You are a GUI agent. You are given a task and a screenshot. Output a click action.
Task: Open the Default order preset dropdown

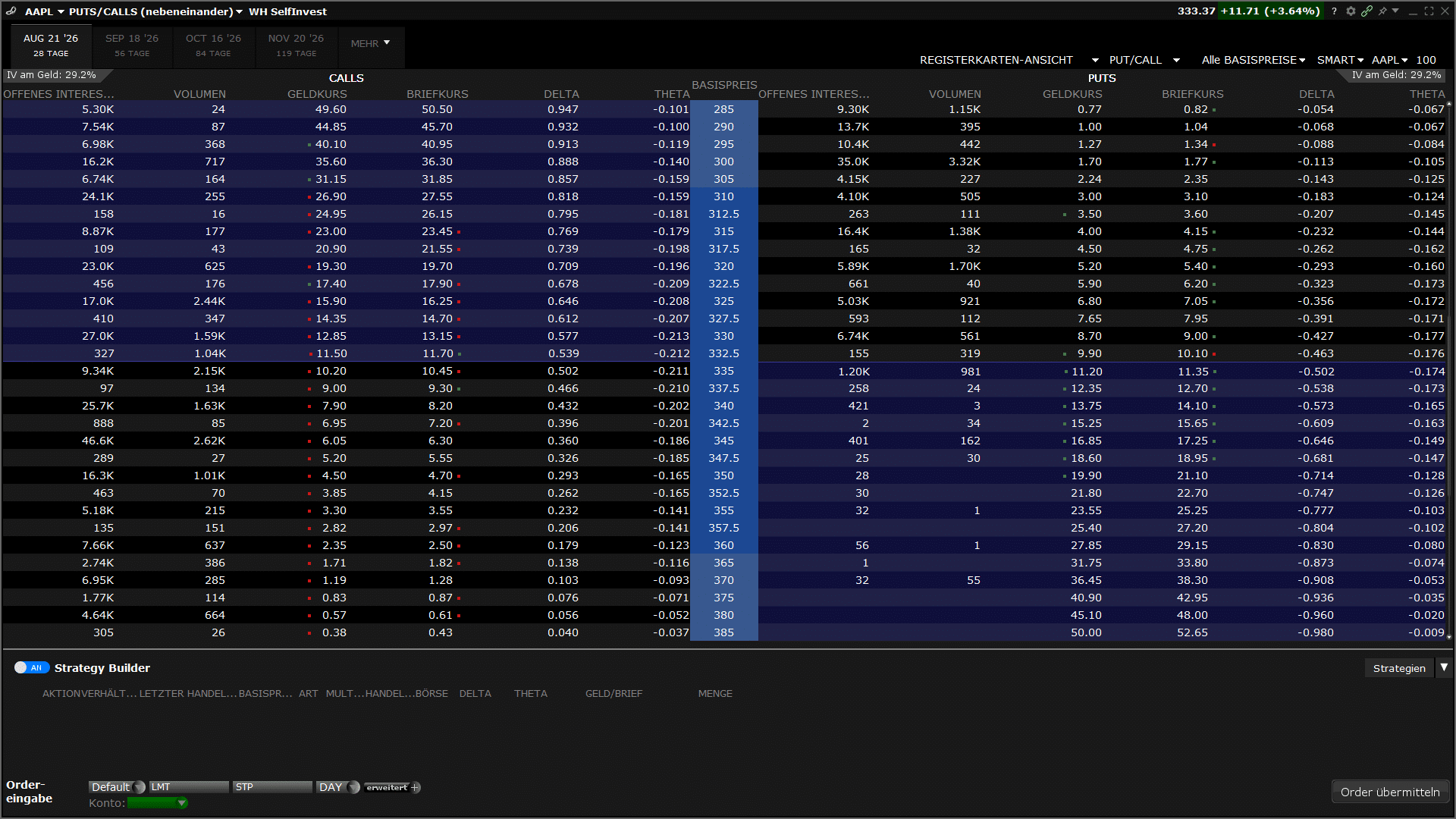point(117,787)
